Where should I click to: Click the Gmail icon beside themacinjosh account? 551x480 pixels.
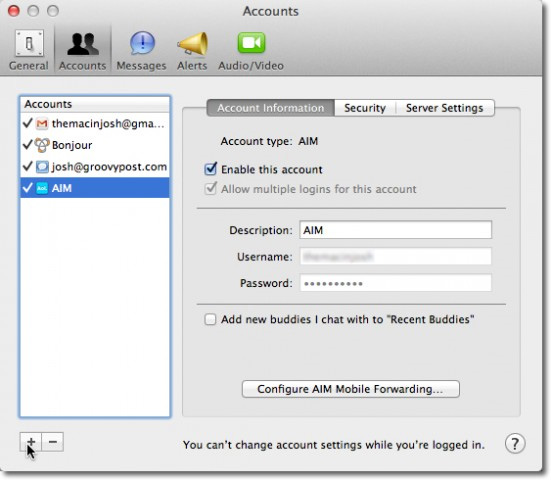[x=42, y=124]
